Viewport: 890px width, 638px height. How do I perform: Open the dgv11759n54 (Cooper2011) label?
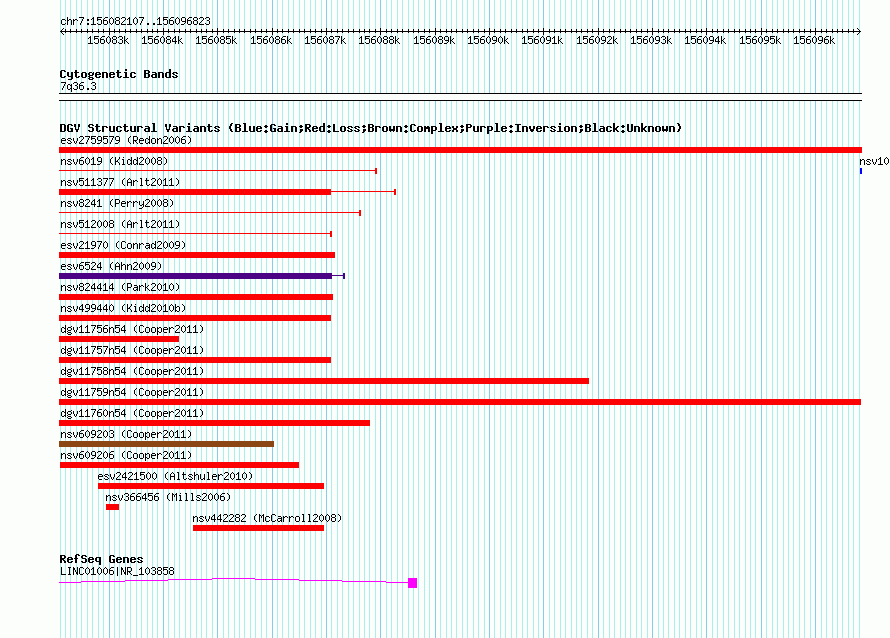[132, 392]
